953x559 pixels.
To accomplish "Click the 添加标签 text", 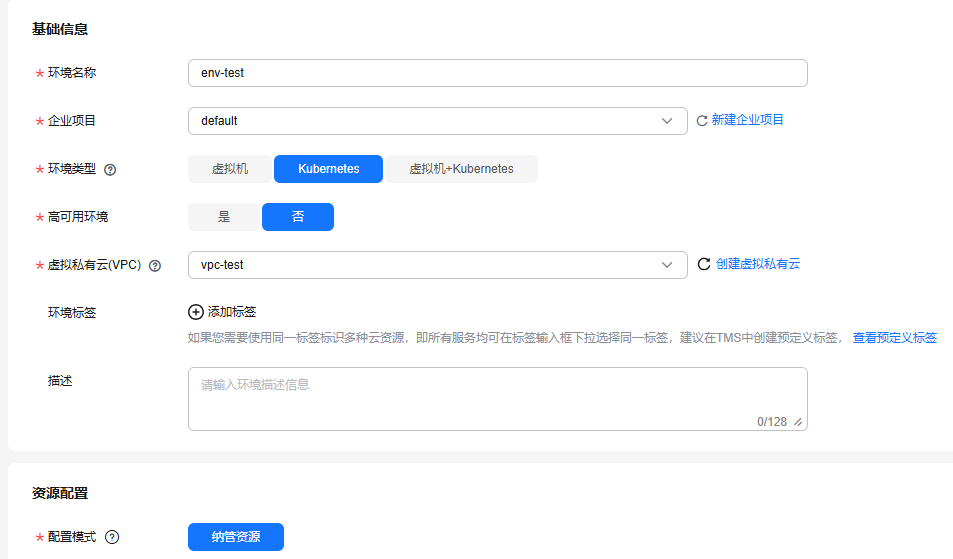I will click(x=232, y=312).
